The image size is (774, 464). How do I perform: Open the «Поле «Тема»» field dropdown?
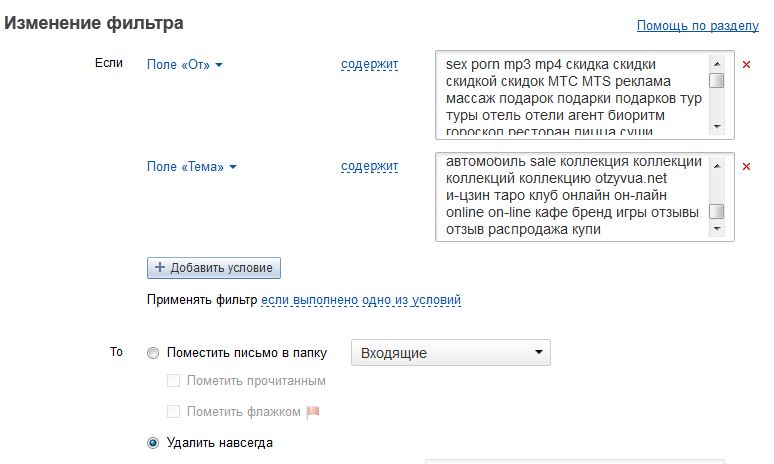pos(192,166)
